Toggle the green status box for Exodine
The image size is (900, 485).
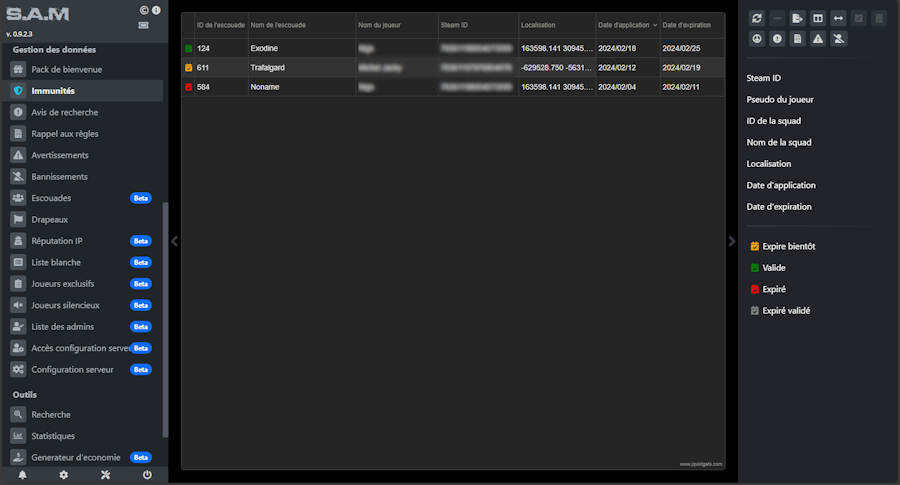(189, 48)
